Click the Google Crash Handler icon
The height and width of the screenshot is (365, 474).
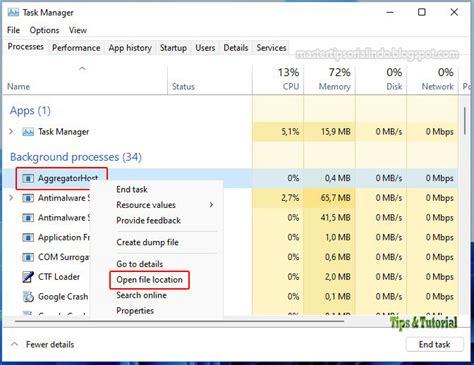point(28,296)
